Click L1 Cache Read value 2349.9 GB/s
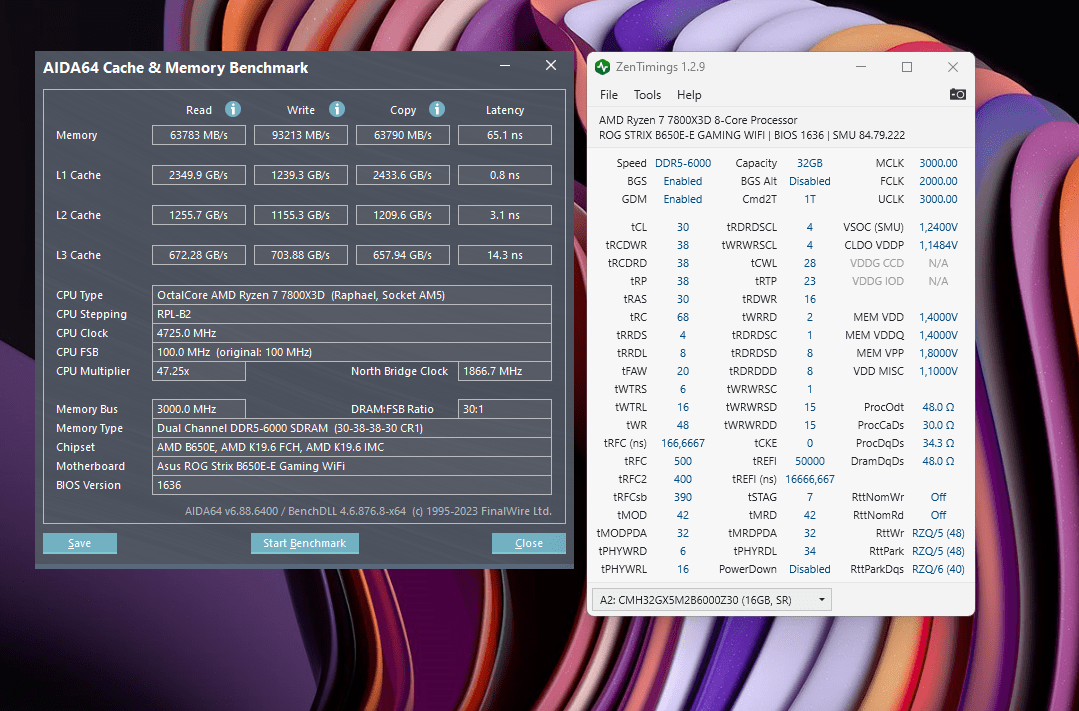 click(x=199, y=175)
